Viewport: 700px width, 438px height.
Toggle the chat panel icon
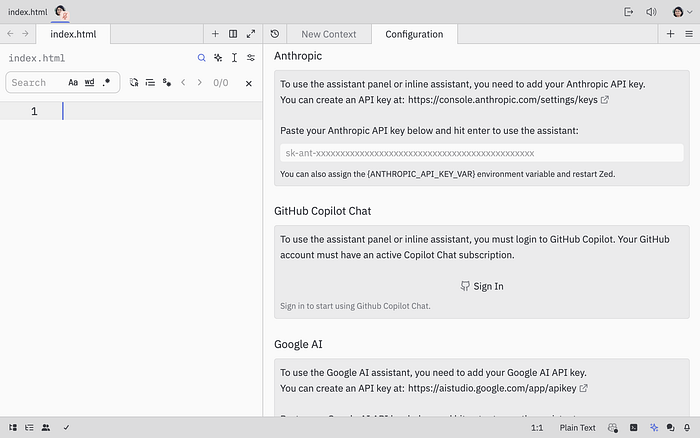[671, 427]
